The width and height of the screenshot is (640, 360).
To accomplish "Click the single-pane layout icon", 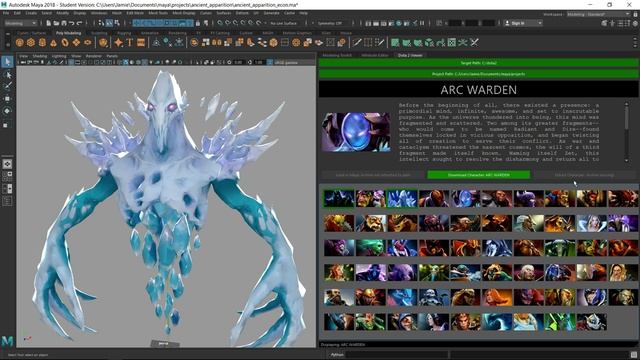I will 7,164.
